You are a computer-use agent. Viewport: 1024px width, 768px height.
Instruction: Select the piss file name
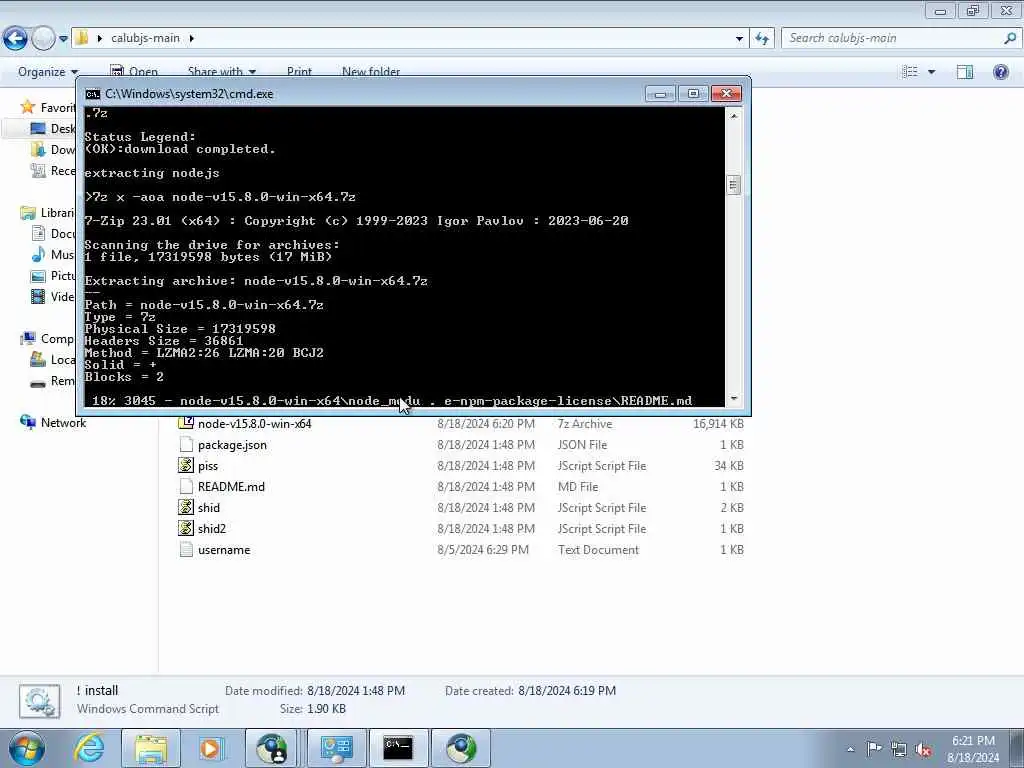[208, 466]
